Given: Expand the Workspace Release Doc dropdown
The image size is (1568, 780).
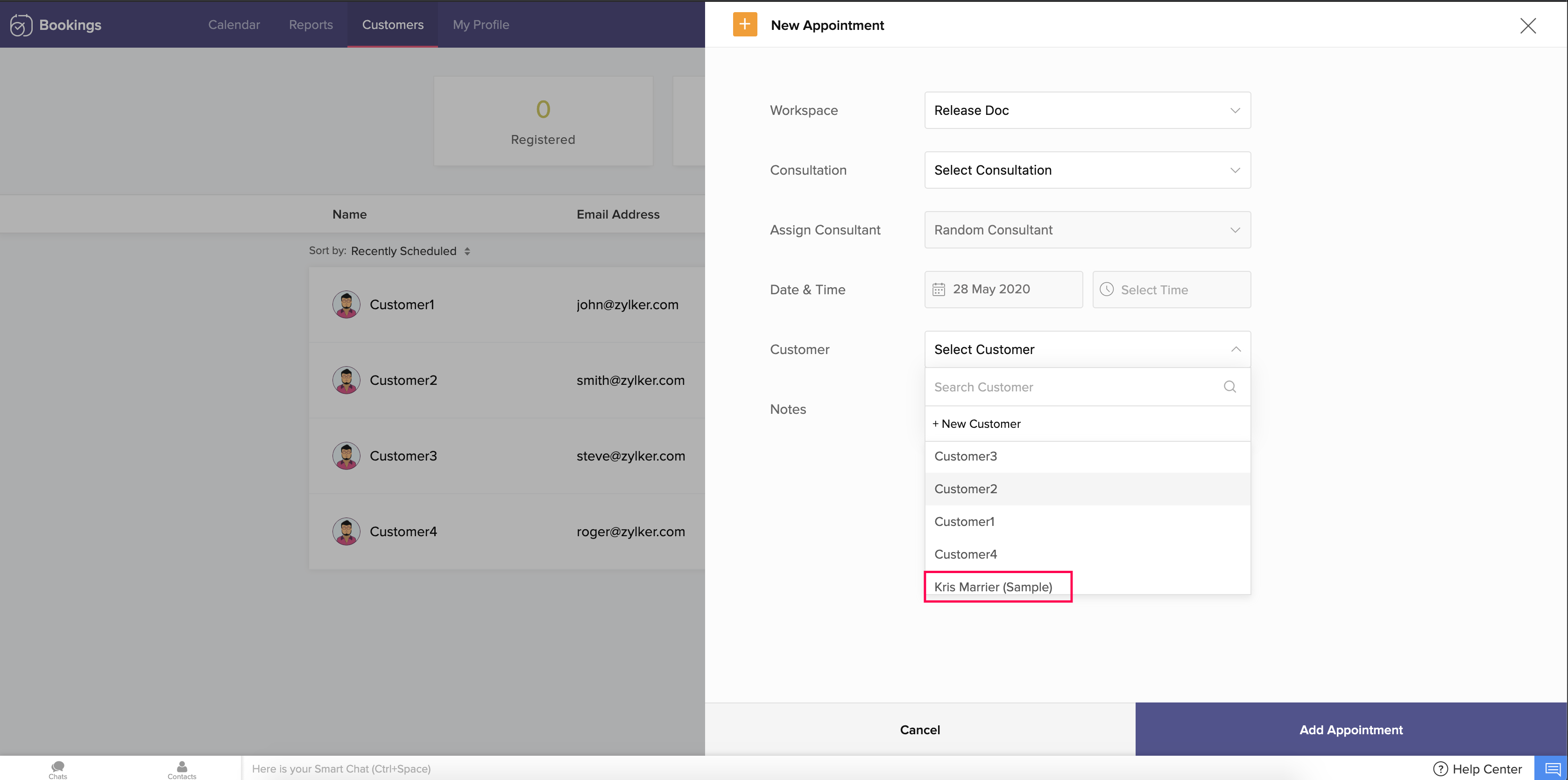Looking at the screenshot, I should coord(1087,110).
